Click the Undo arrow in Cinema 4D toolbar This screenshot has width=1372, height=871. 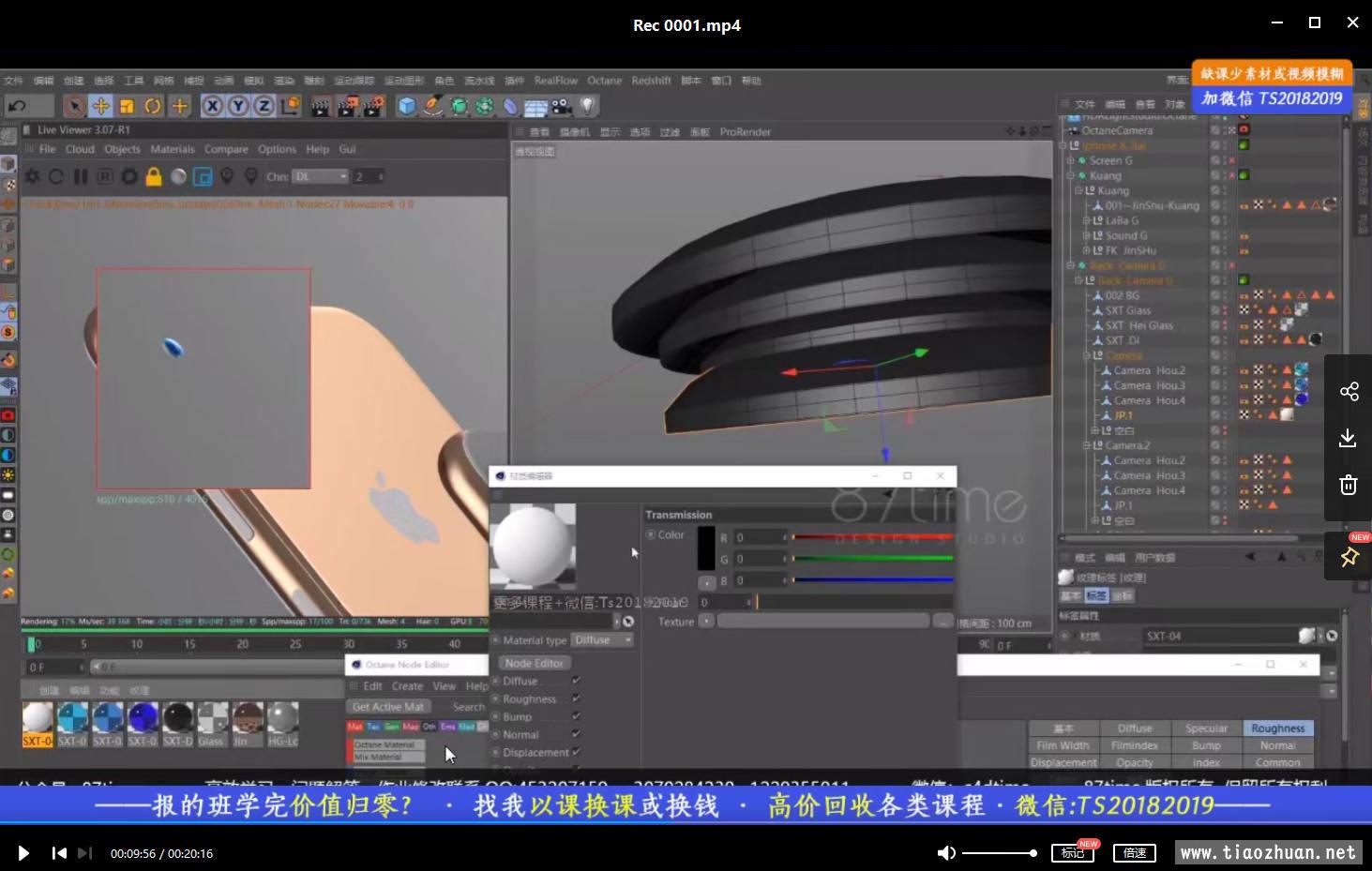tap(18, 106)
